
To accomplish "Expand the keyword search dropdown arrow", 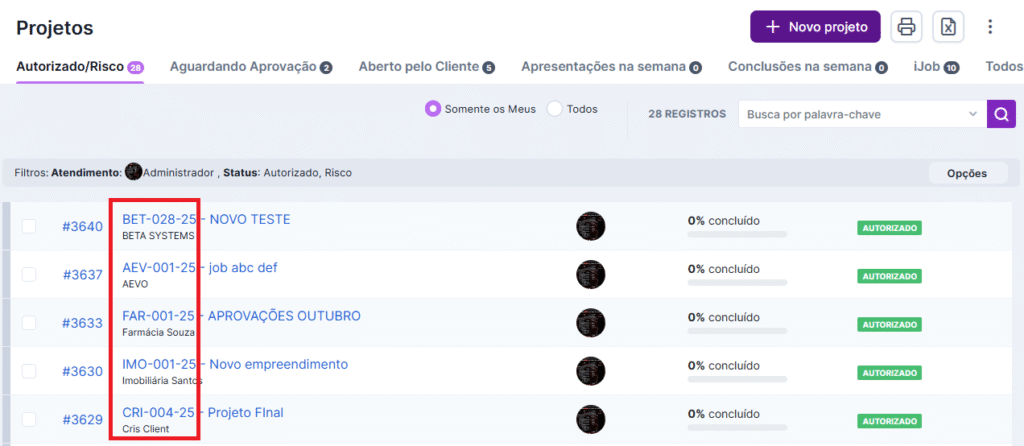I will 973,114.
